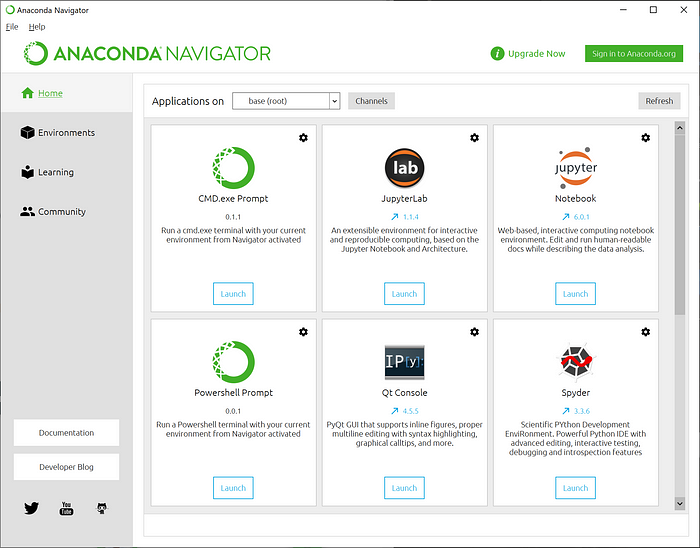
Task: Click JupyterLab version 1.1.4 link
Action: pyautogui.click(x=411, y=217)
